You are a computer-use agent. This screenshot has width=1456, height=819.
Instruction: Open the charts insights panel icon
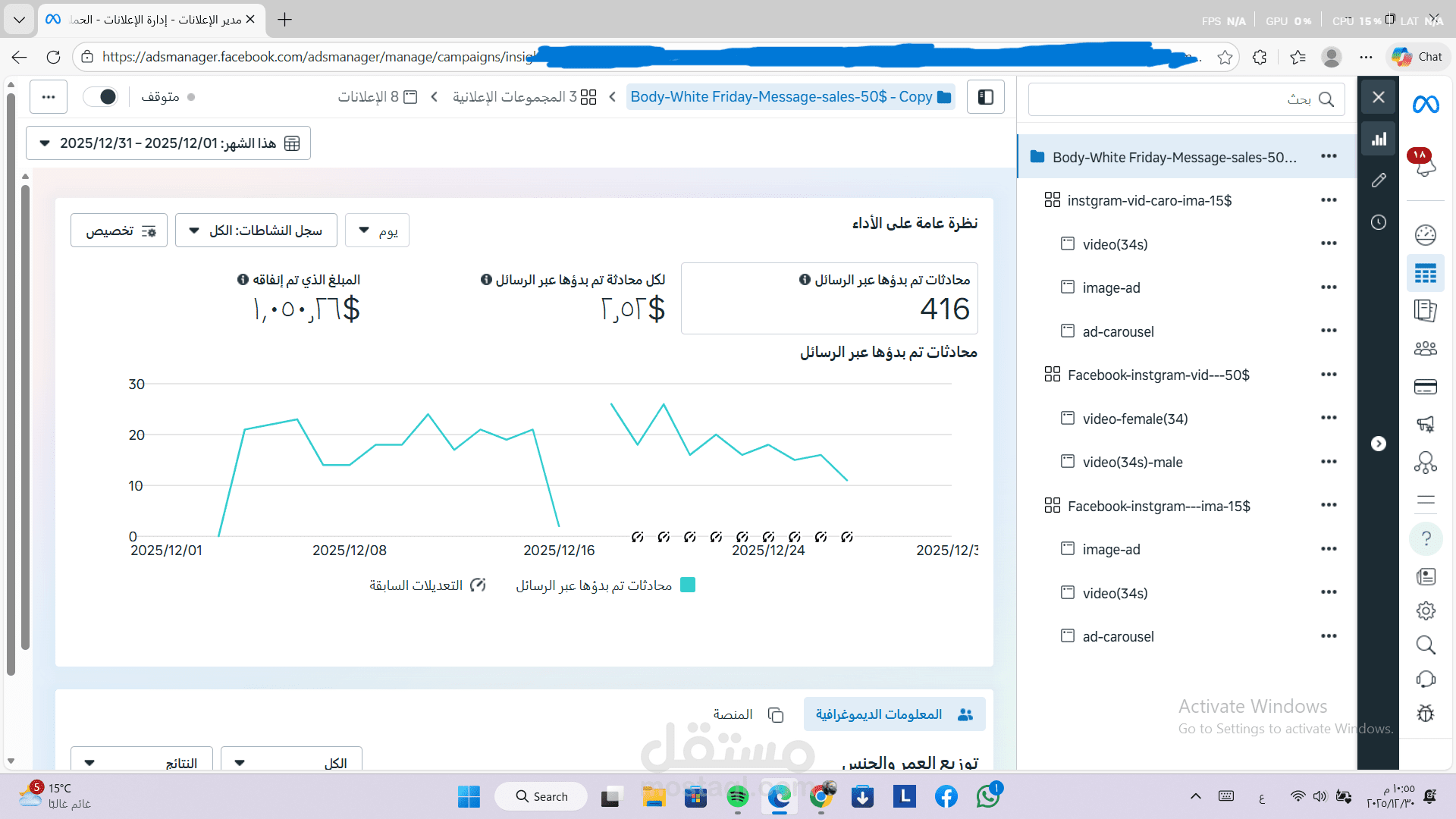pos(1379,139)
